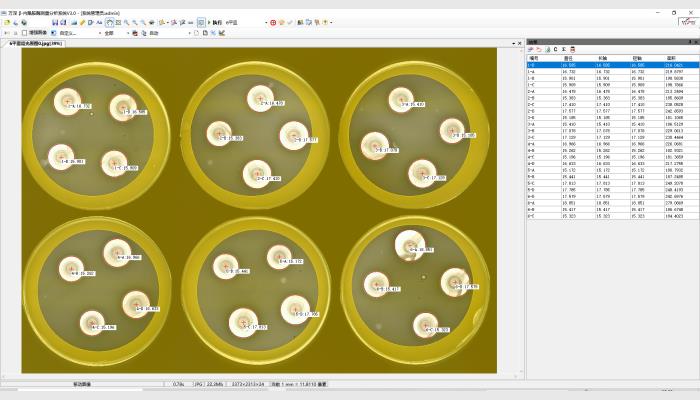Close the image document tab panel
700x400 pixels.
pos(518,43)
